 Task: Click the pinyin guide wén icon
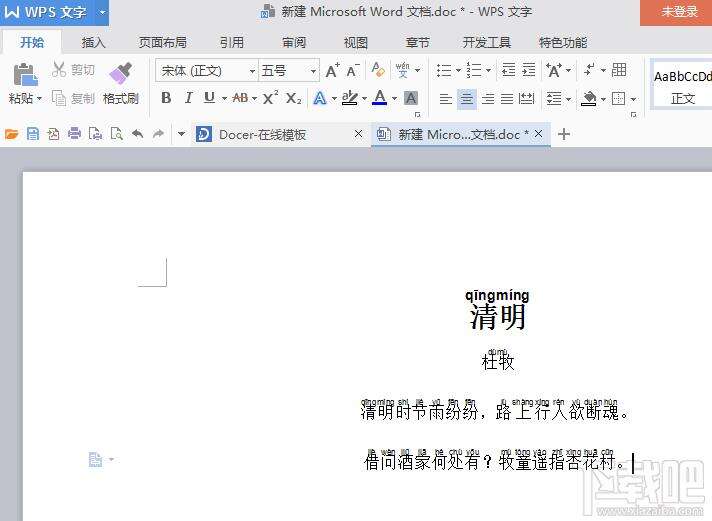[x=402, y=70]
